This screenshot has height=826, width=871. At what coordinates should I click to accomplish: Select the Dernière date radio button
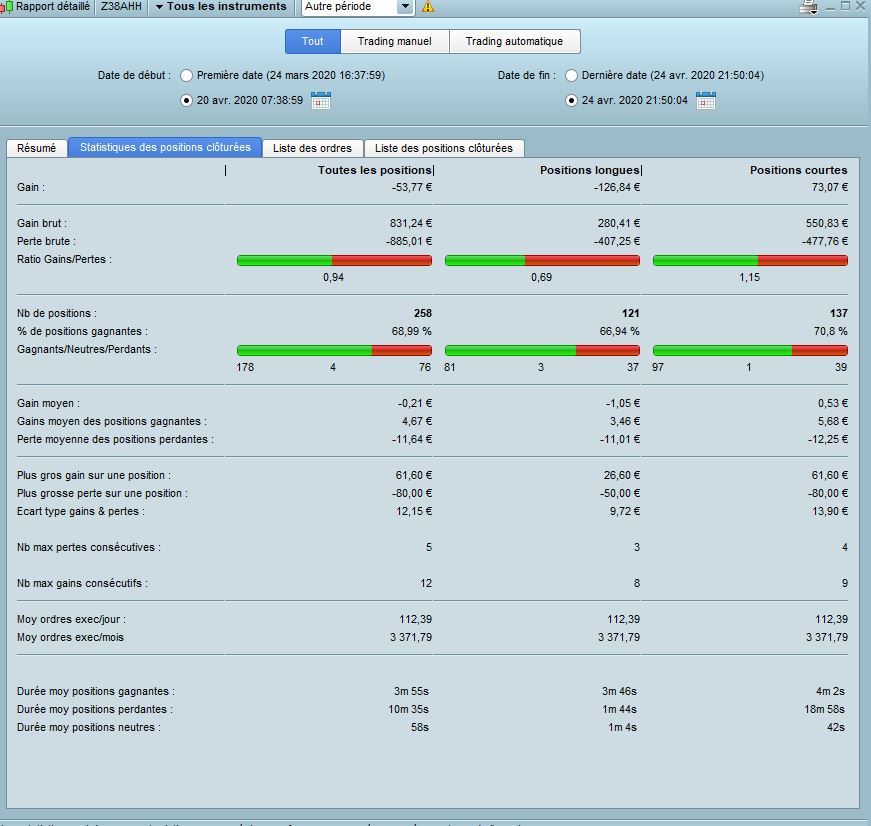[x=571, y=76]
